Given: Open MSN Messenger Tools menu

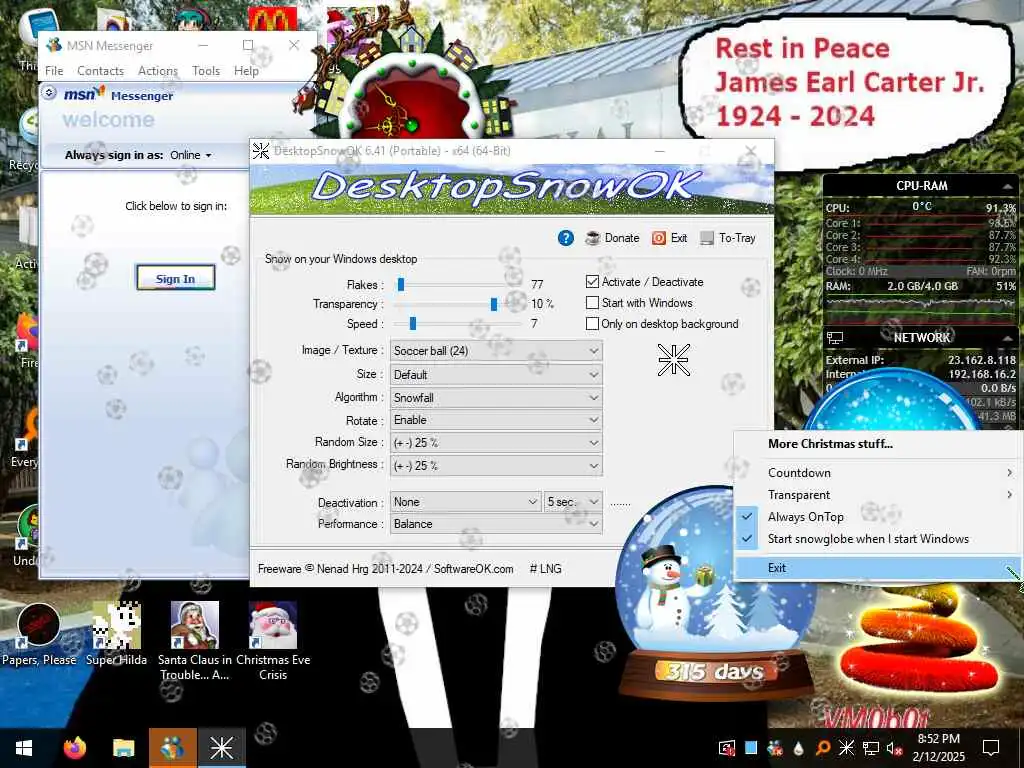Looking at the screenshot, I should pos(206,71).
